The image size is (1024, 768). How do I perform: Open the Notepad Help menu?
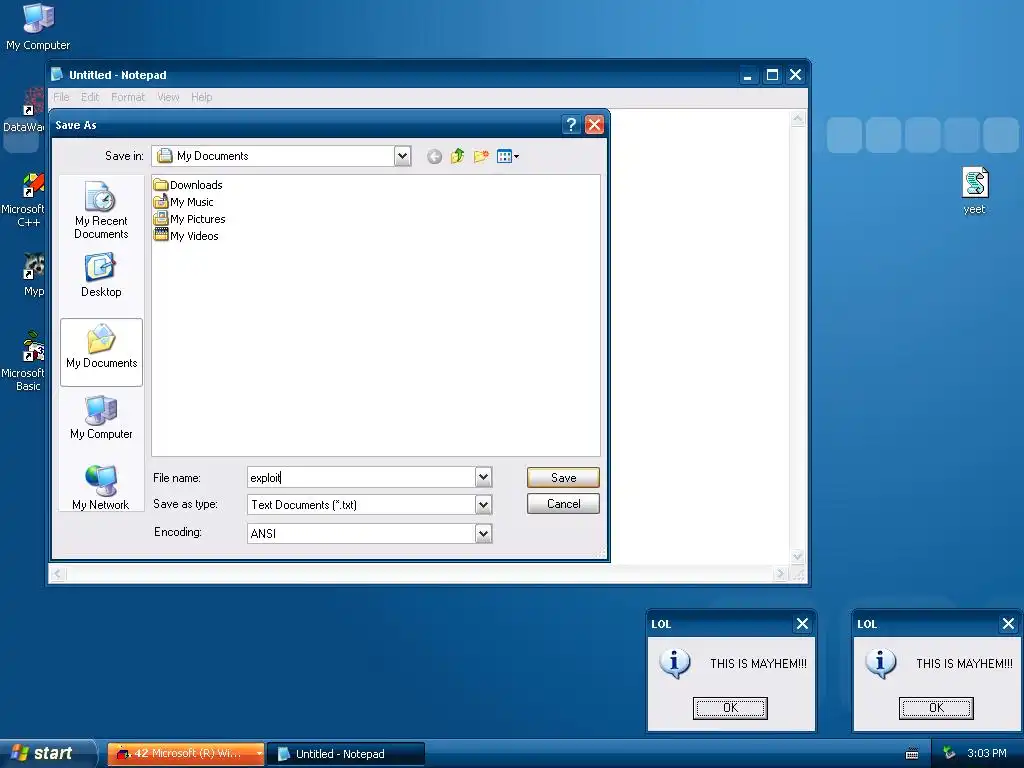202,97
